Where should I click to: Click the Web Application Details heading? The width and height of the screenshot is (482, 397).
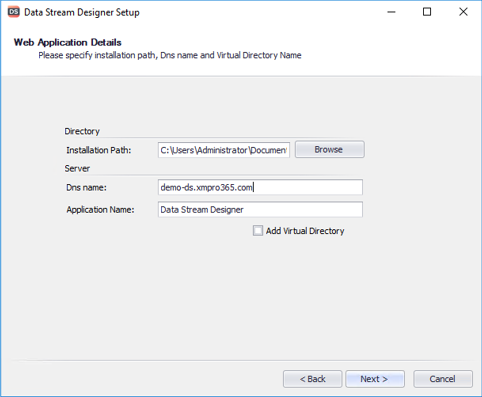[x=68, y=42]
